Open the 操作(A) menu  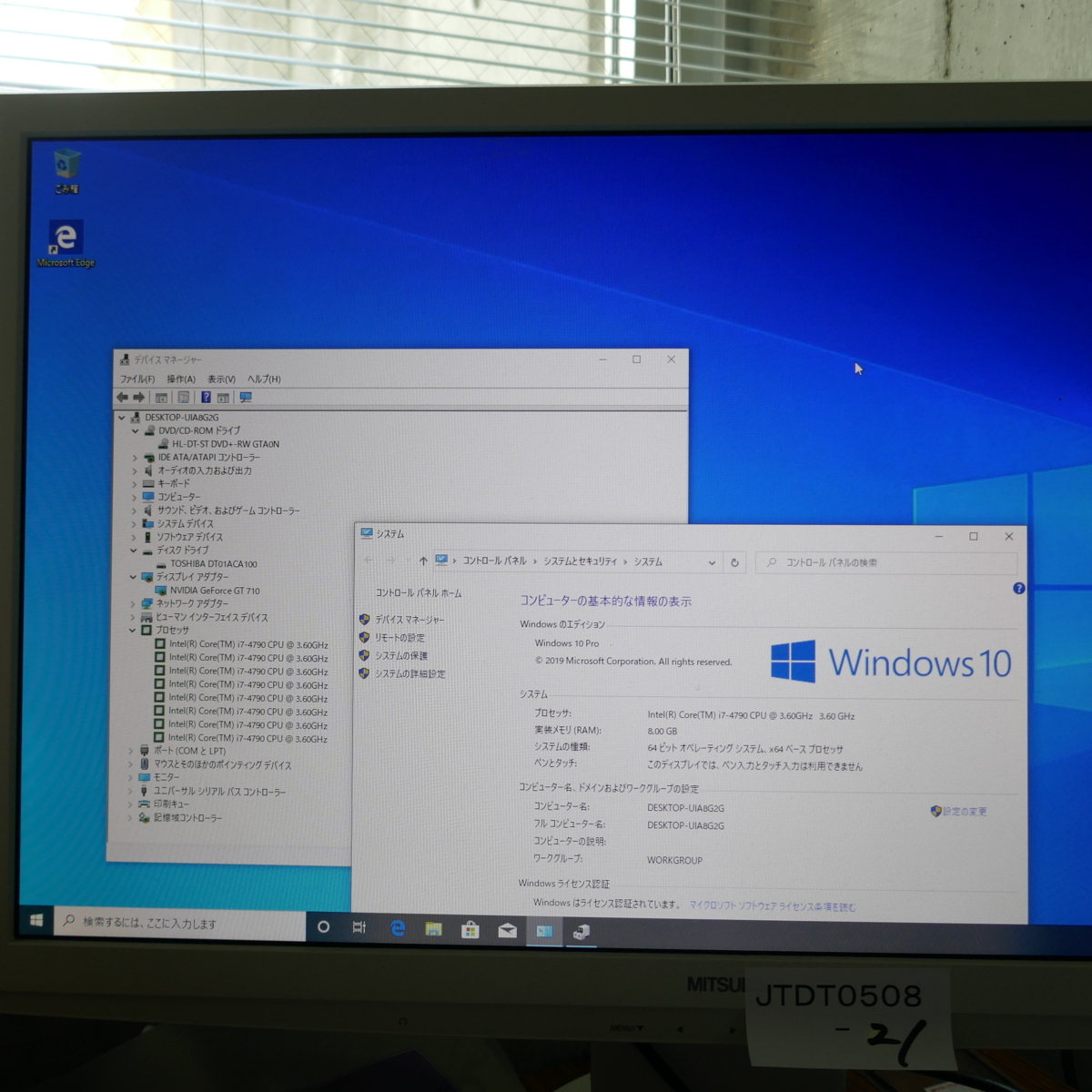(x=181, y=379)
